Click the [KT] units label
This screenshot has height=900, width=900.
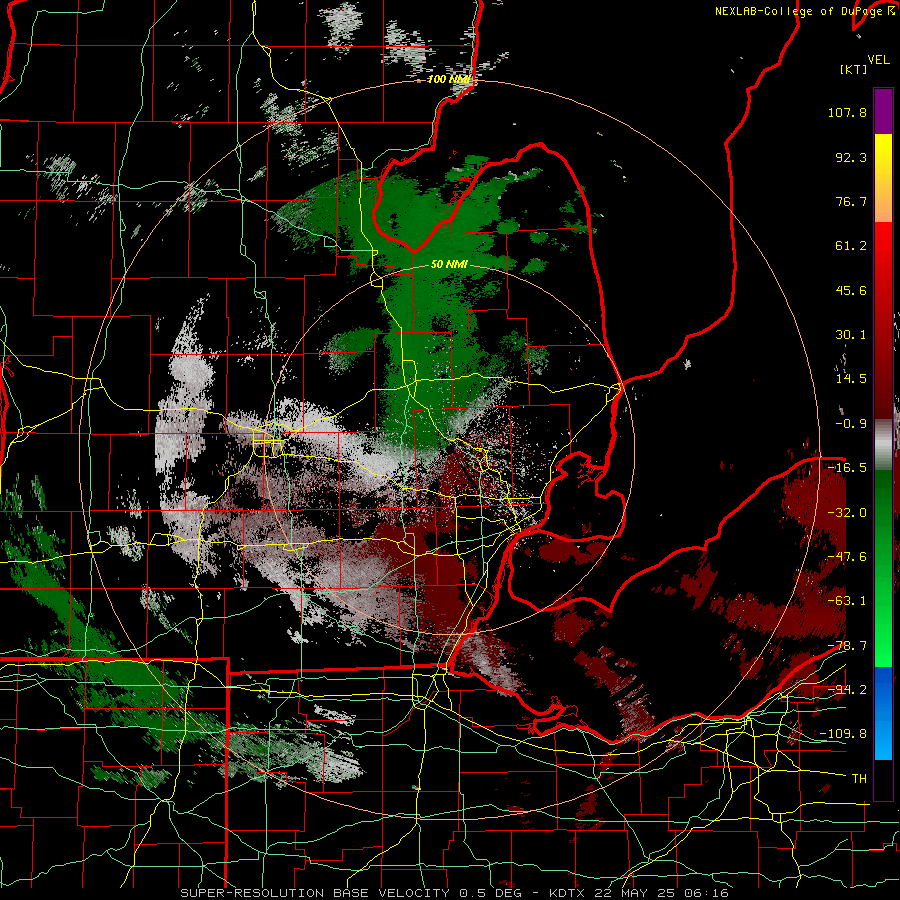853,69
